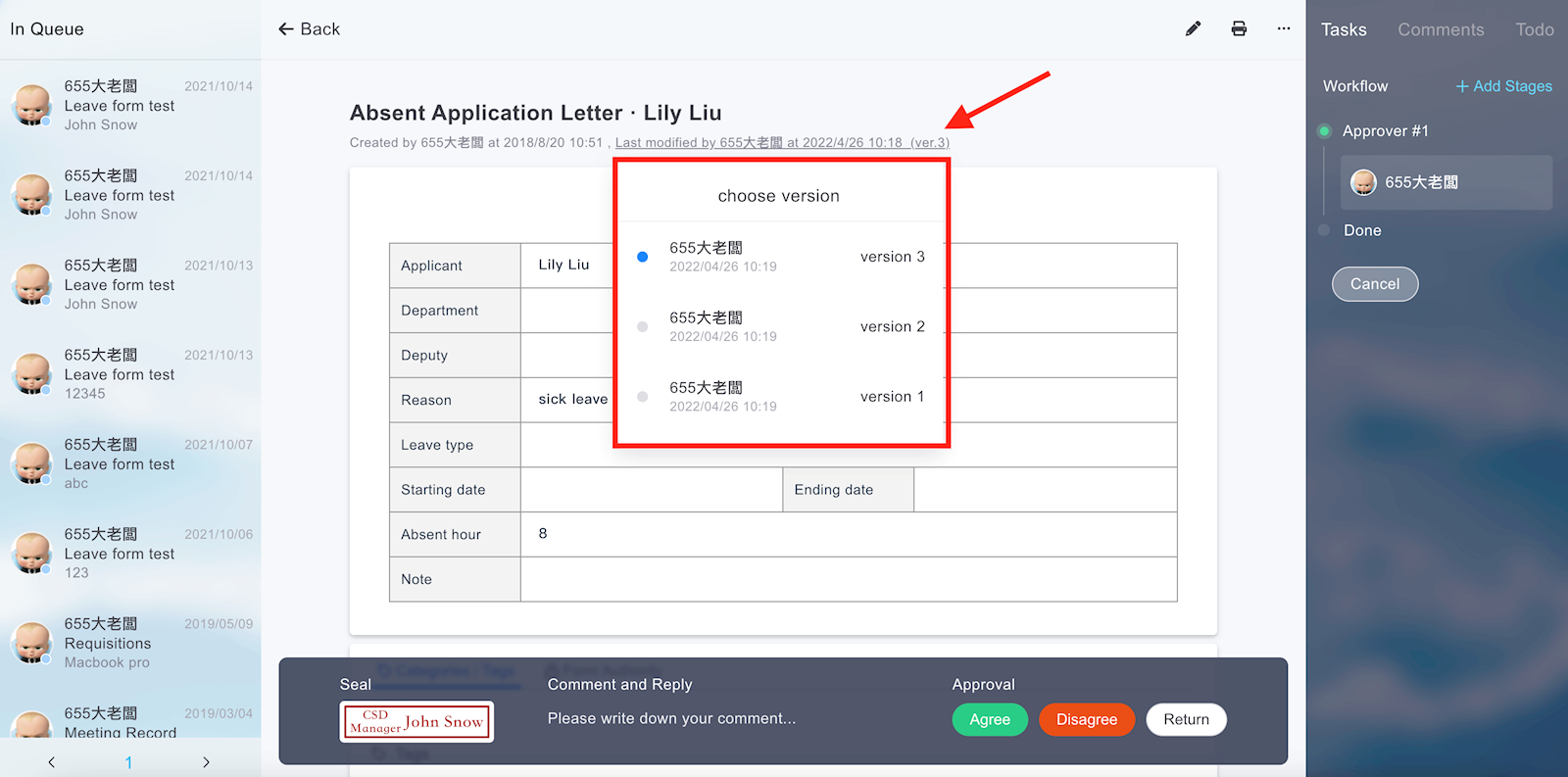This screenshot has width=1568, height=777.
Task: Click the printer icon
Action: [1239, 29]
